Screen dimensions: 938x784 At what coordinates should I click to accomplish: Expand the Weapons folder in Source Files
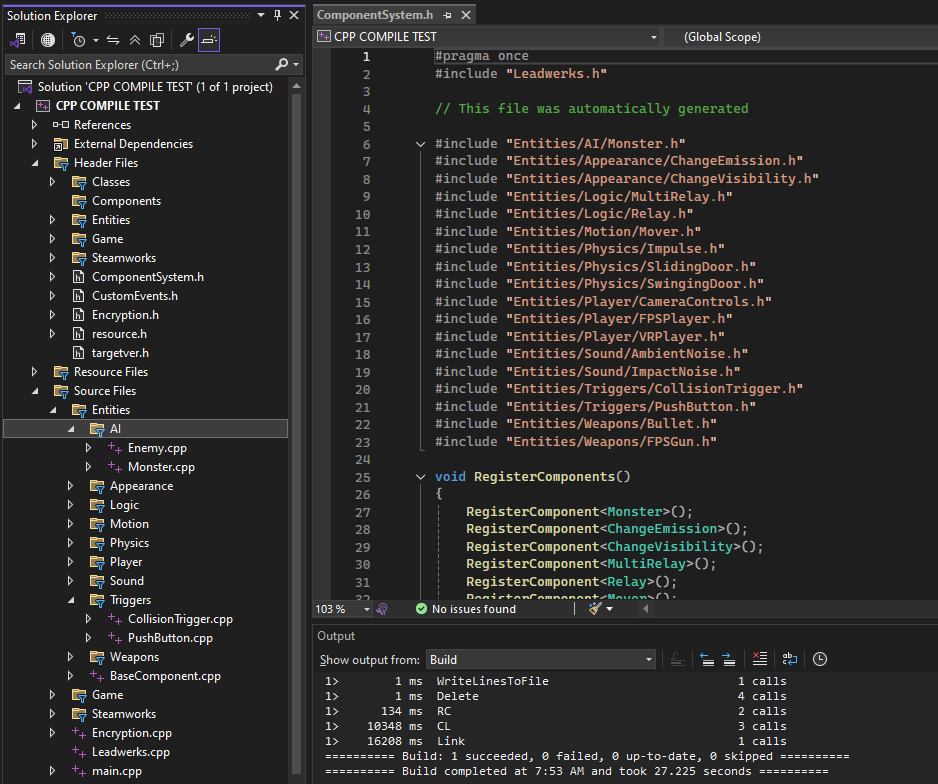click(x=71, y=657)
